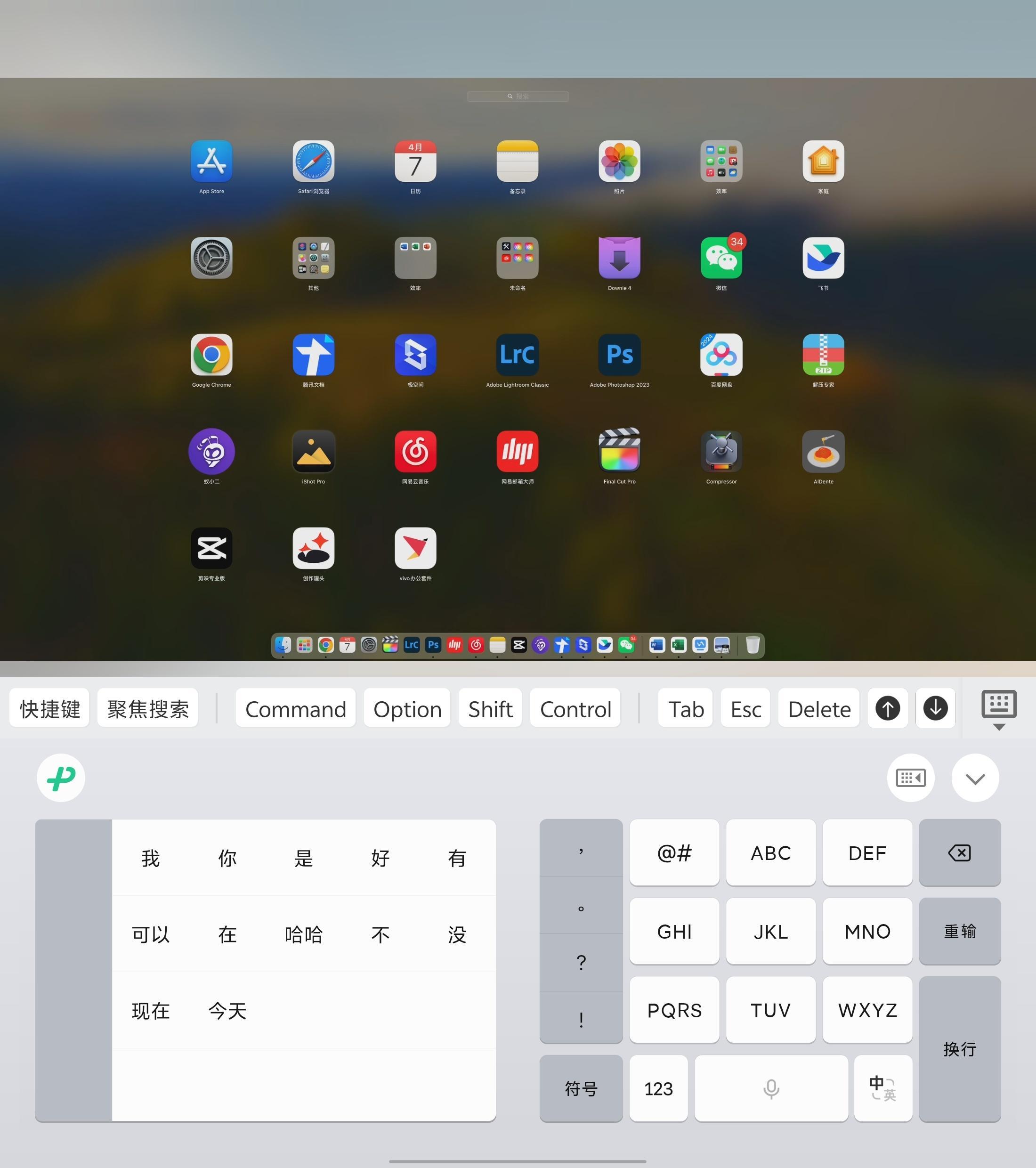Click the Launchpad search field

[x=517, y=96]
